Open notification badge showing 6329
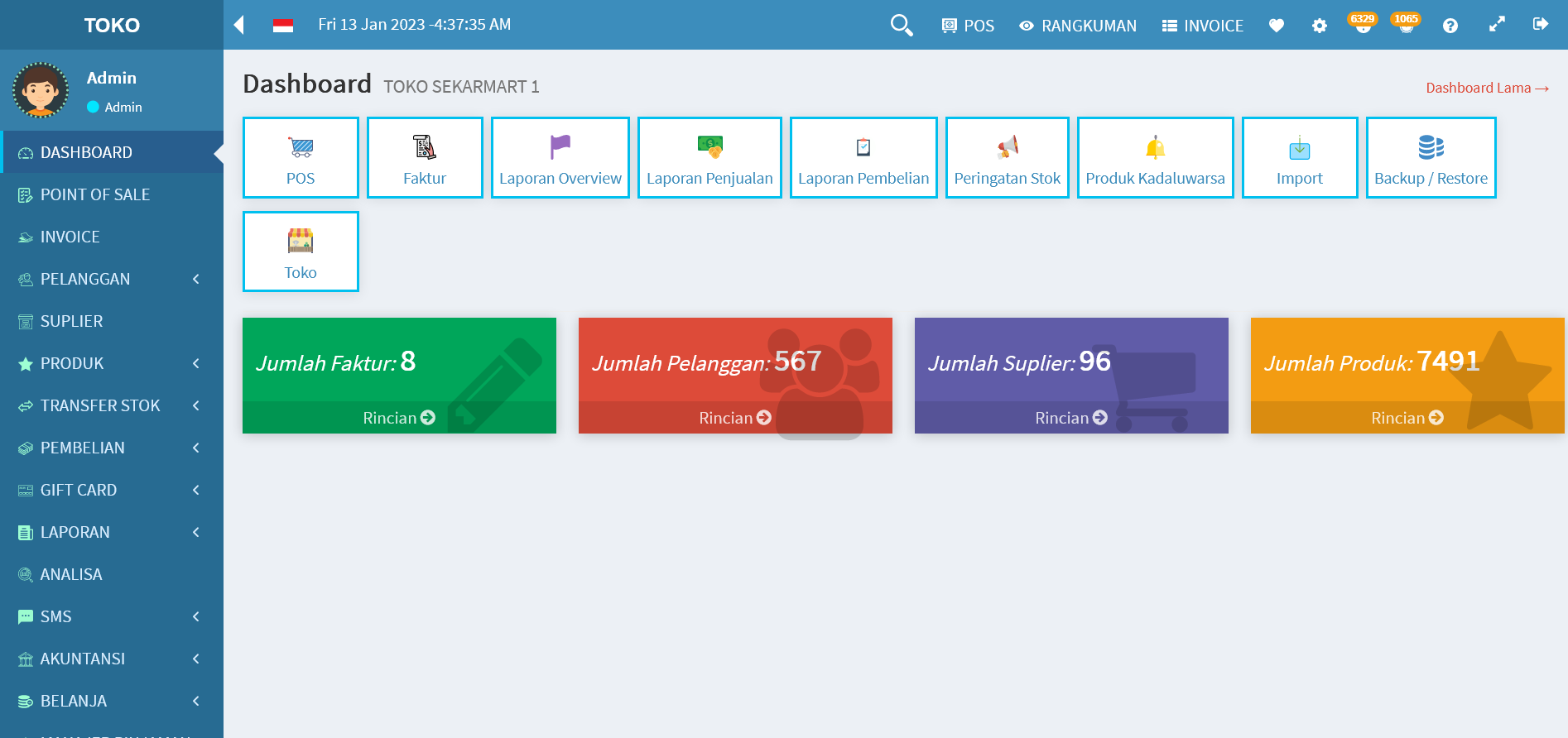This screenshot has width=1568, height=738. [x=1363, y=24]
